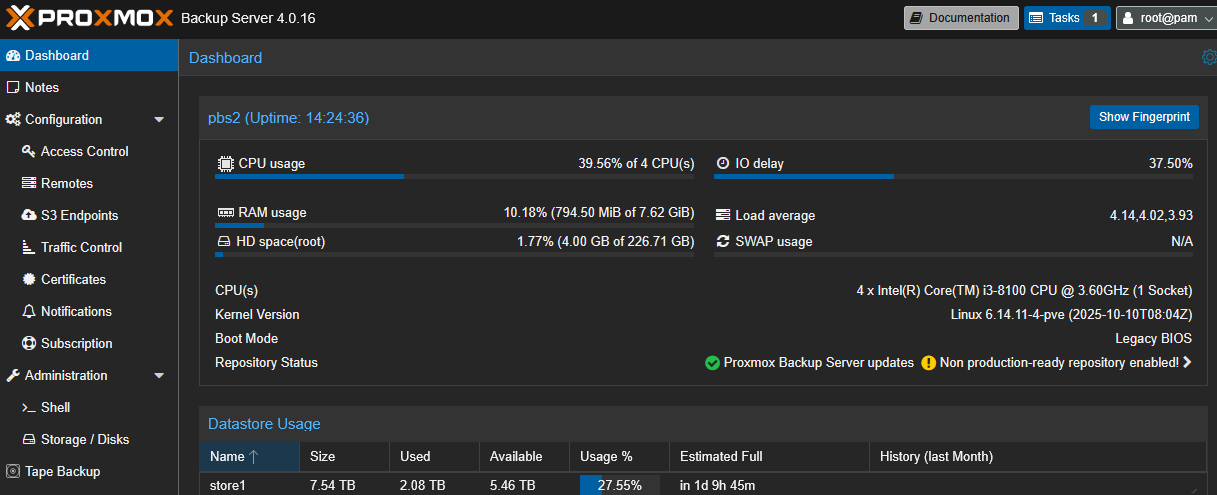1217x495 pixels.
Task: Click the Proxmox logo in header
Action: [x=90, y=18]
